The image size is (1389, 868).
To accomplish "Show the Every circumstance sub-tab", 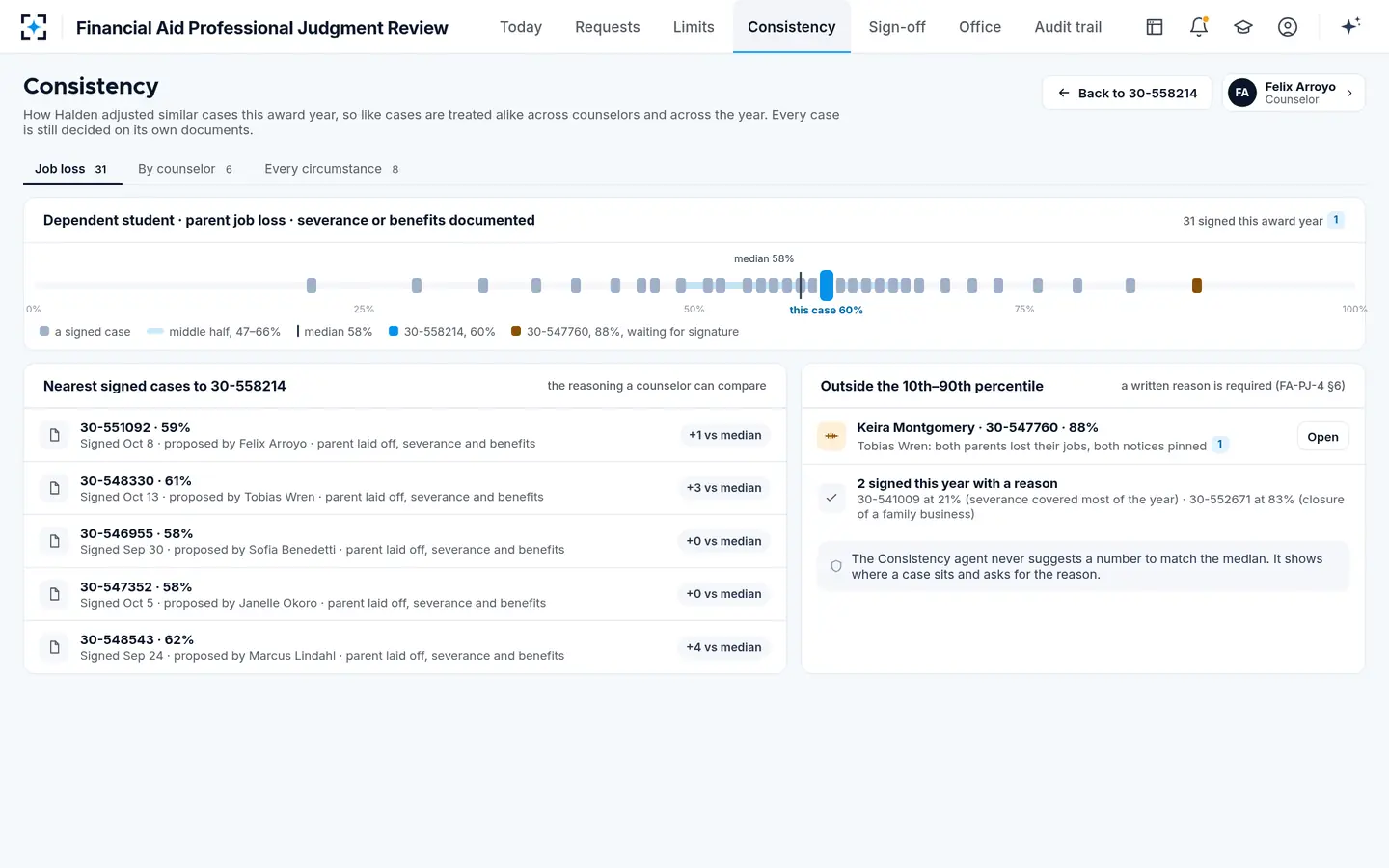I will (x=332, y=169).
